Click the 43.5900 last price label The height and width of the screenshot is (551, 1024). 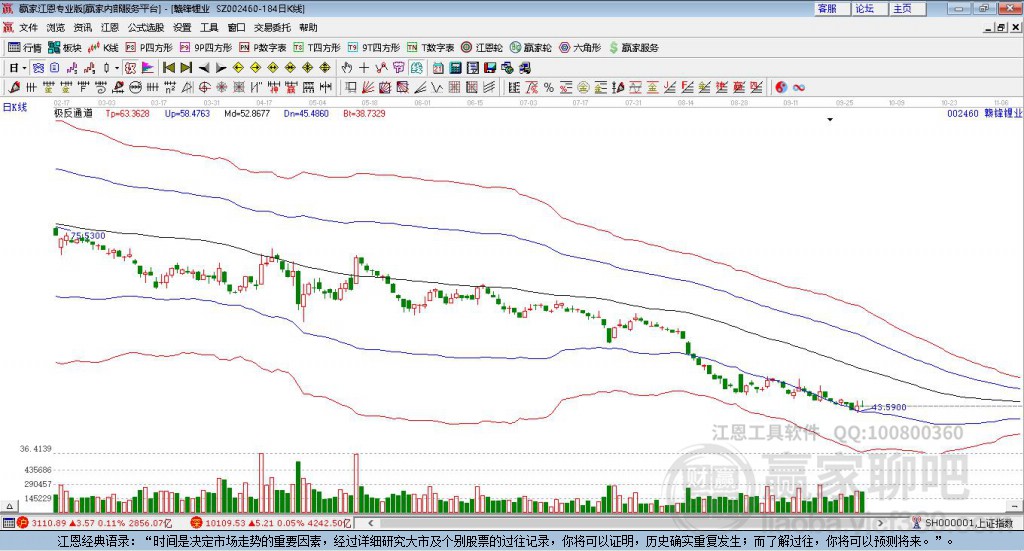point(889,407)
